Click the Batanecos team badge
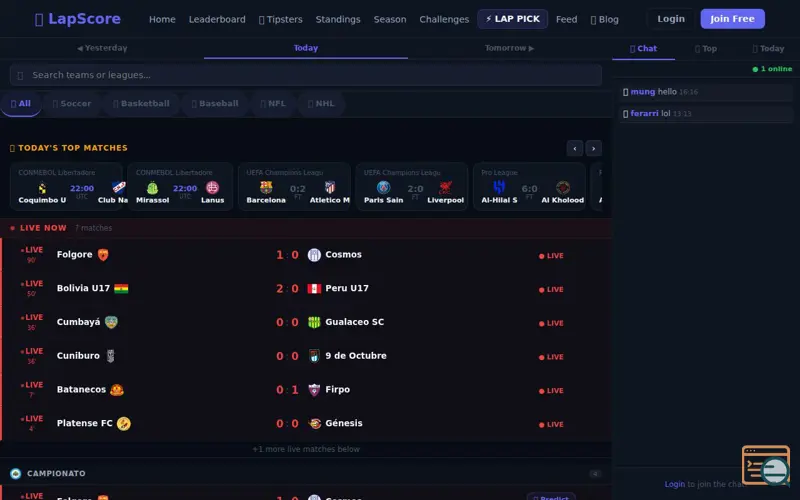Viewport: 800px width, 500px height. pos(117,389)
